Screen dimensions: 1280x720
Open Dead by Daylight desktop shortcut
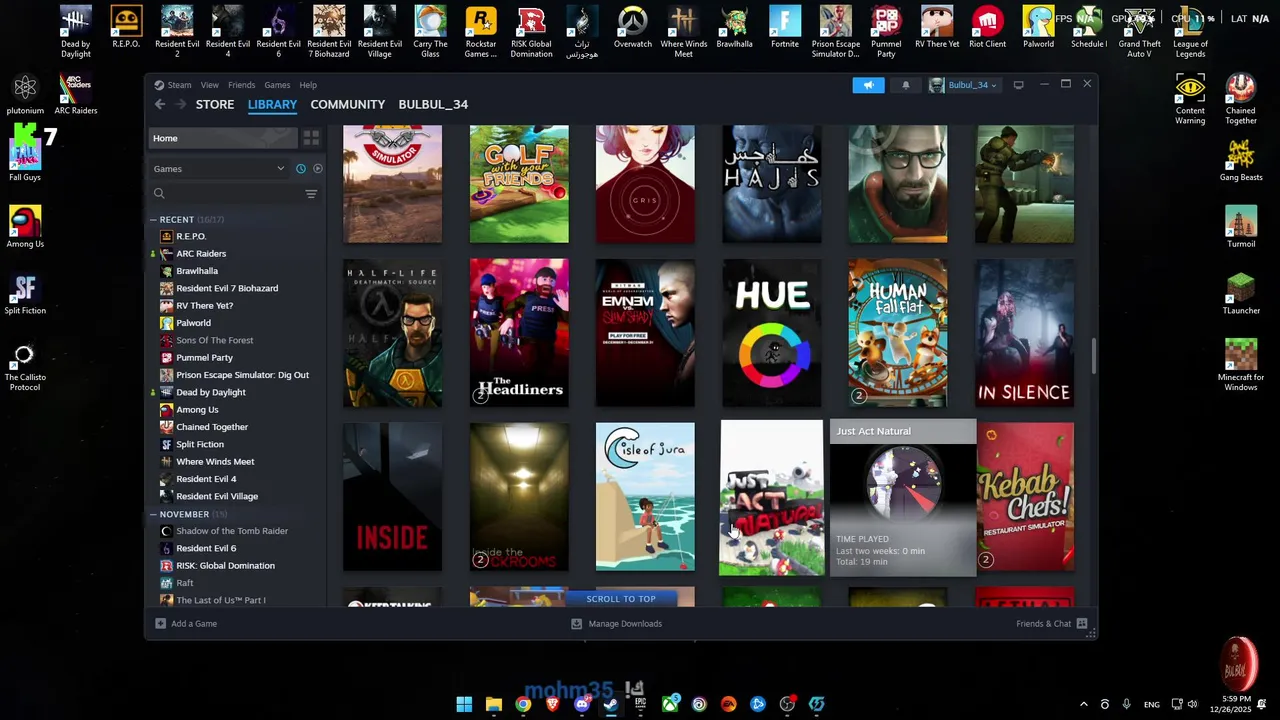(x=75, y=33)
